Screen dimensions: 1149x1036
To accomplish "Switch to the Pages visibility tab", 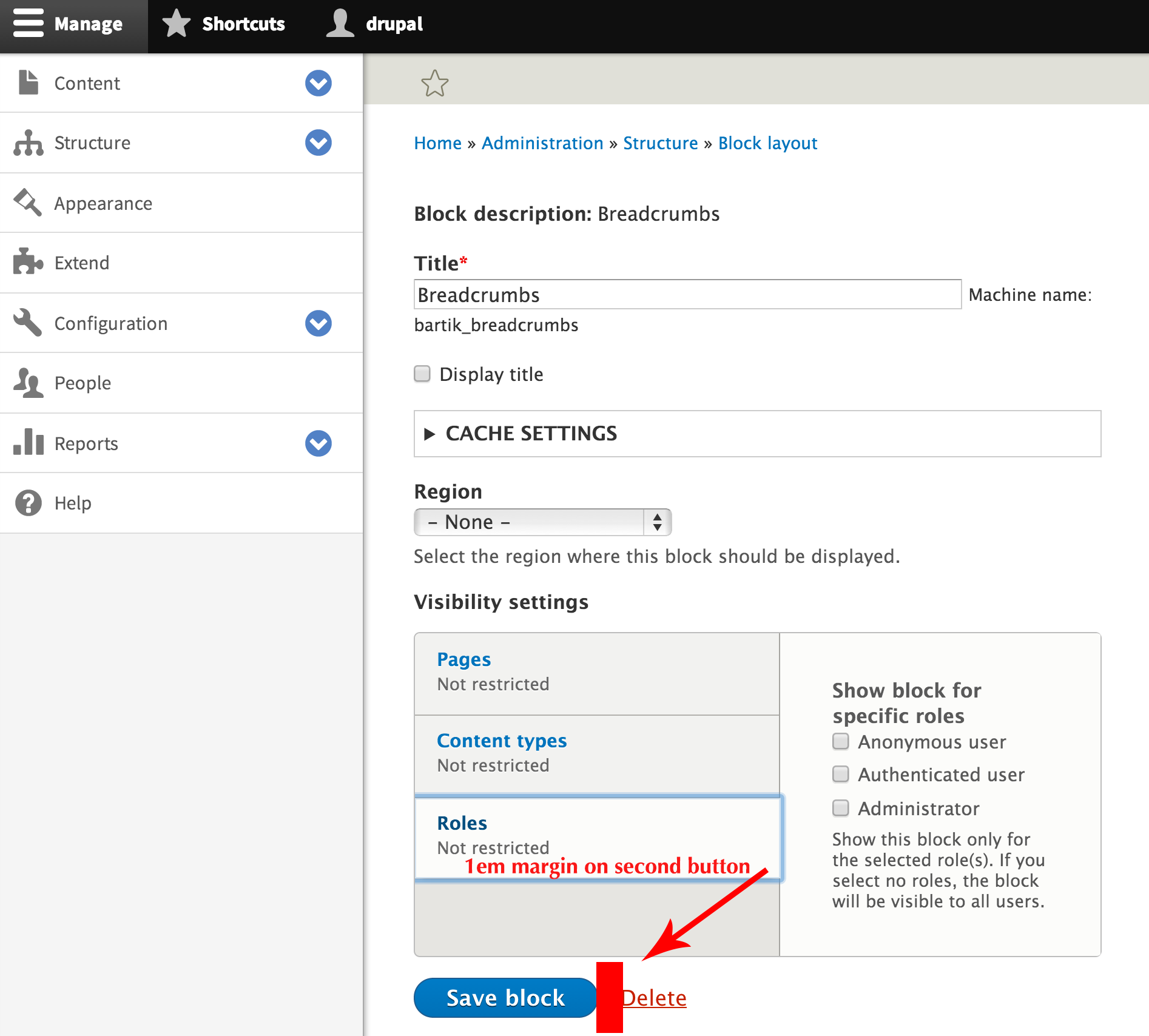I will tap(463, 659).
